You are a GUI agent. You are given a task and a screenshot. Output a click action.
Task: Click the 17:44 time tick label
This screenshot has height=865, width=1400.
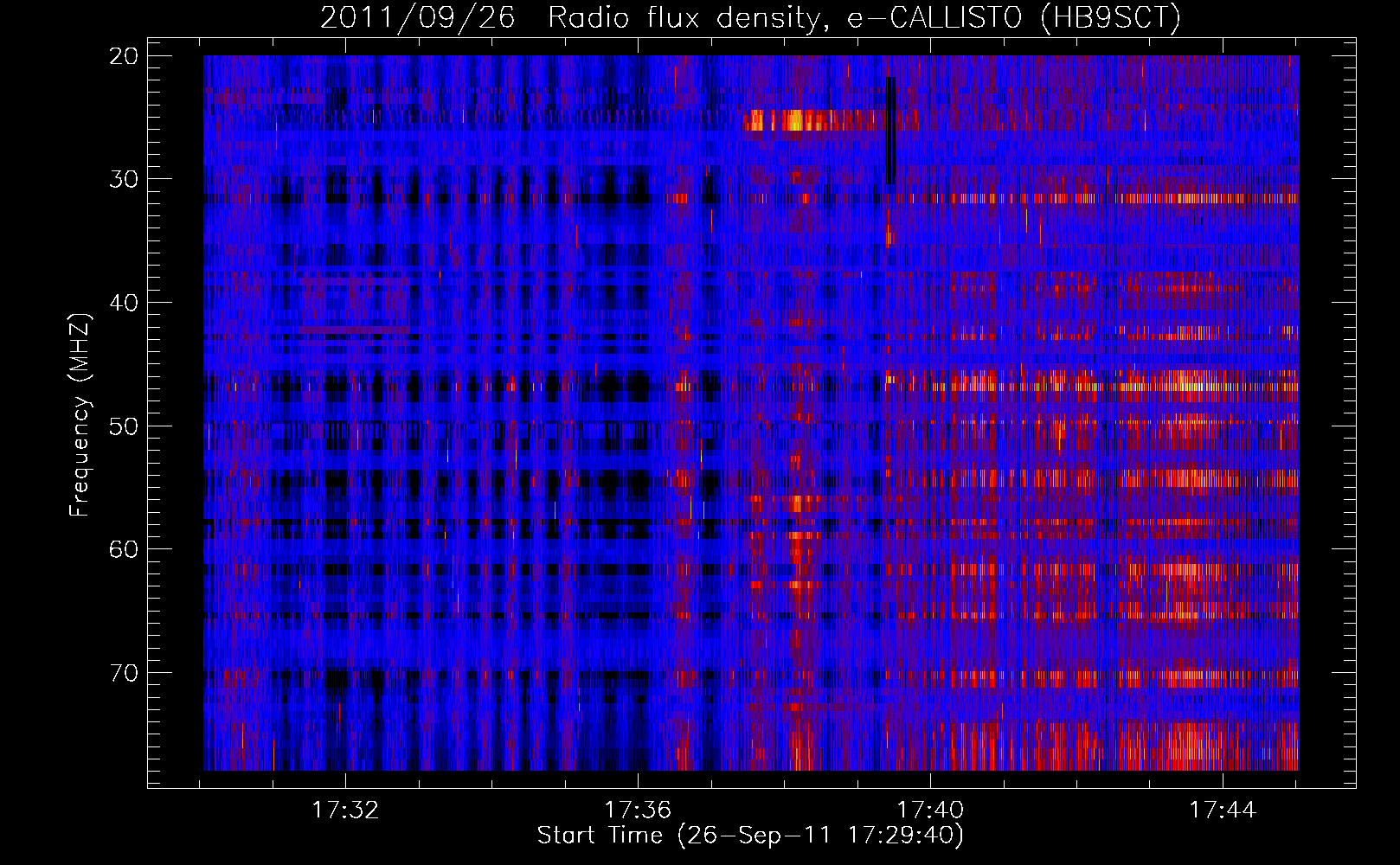(x=1223, y=811)
